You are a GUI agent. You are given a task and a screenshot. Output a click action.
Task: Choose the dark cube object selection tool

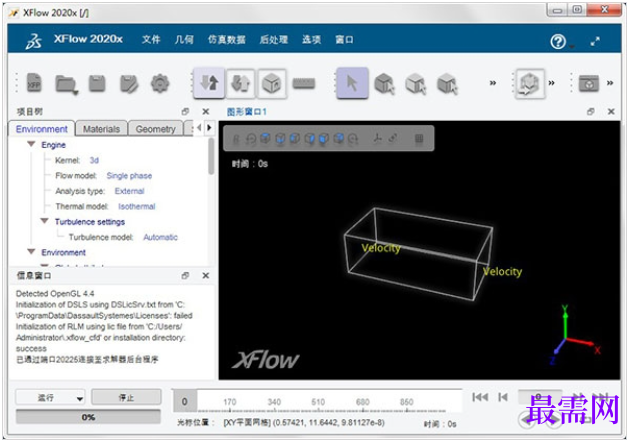coord(385,83)
